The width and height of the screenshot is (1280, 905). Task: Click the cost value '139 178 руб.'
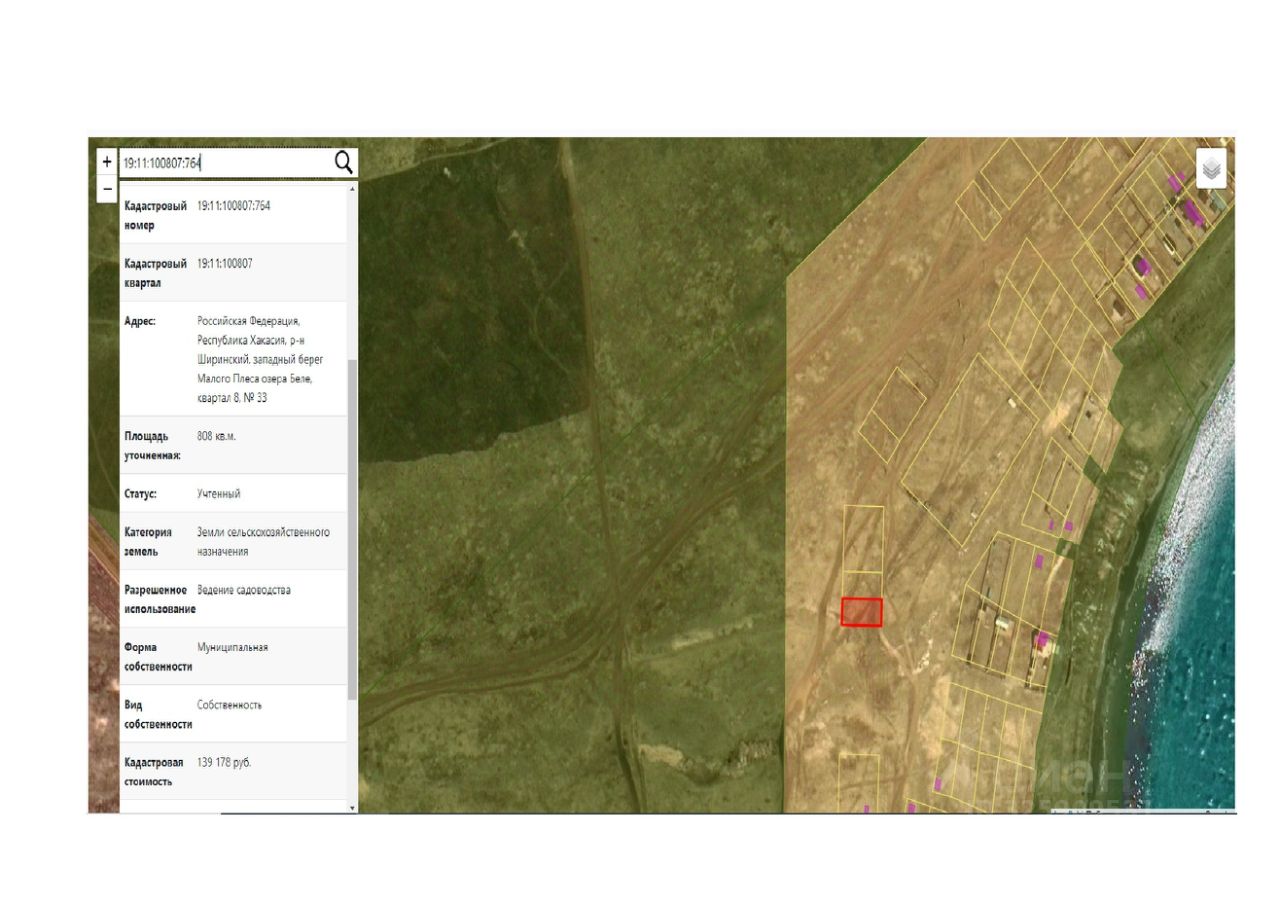point(224,763)
